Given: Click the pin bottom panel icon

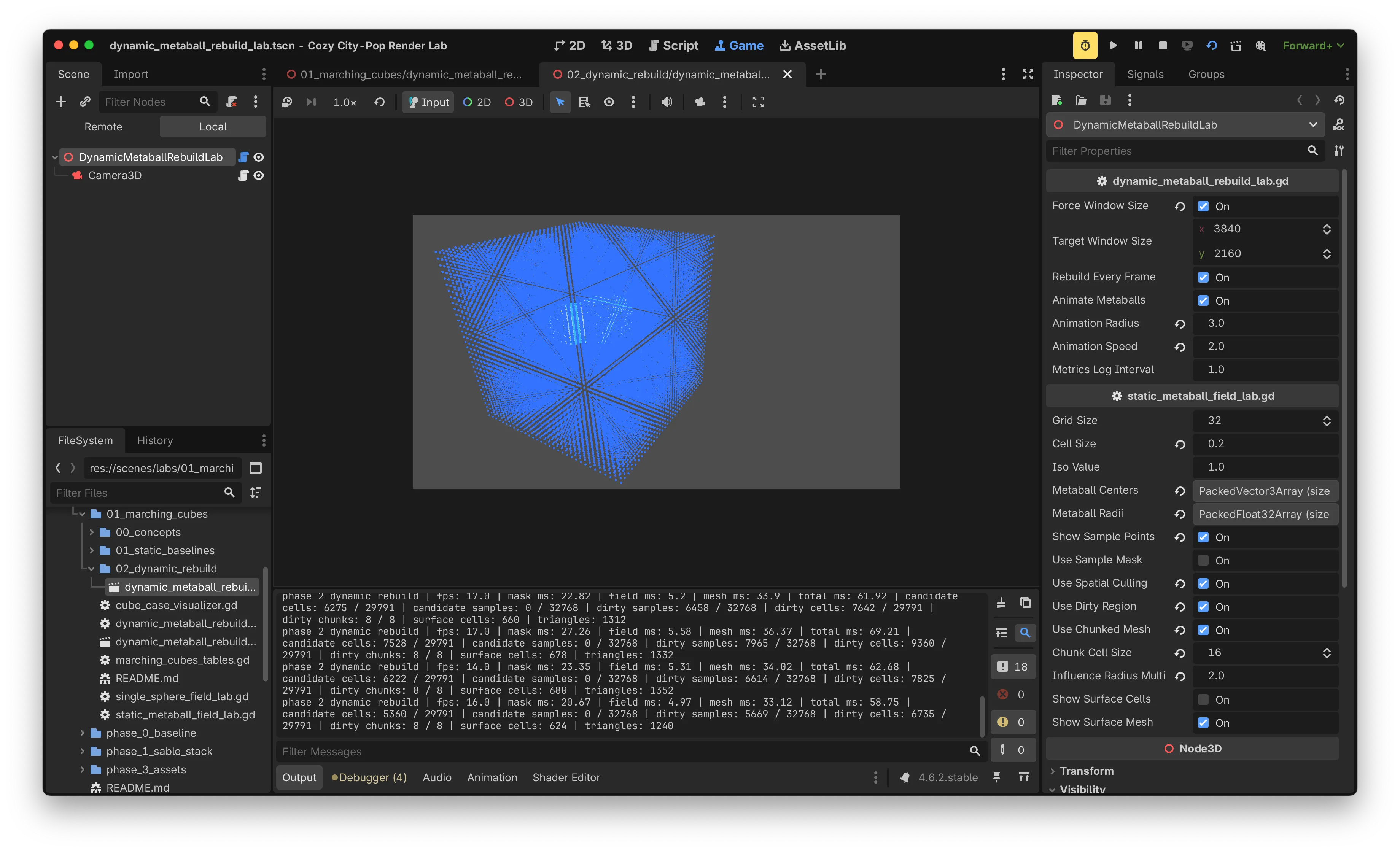Looking at the screenshot, I should [997, 777].
